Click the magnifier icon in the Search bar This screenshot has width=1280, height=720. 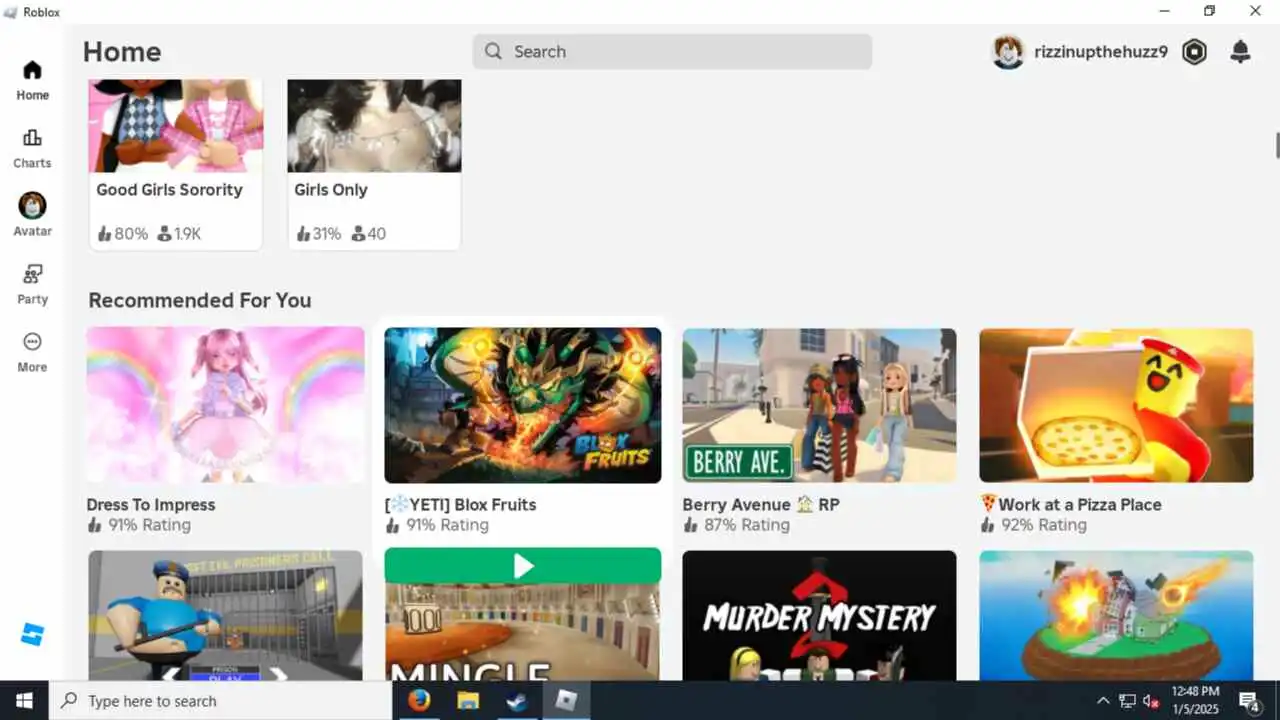493,52
